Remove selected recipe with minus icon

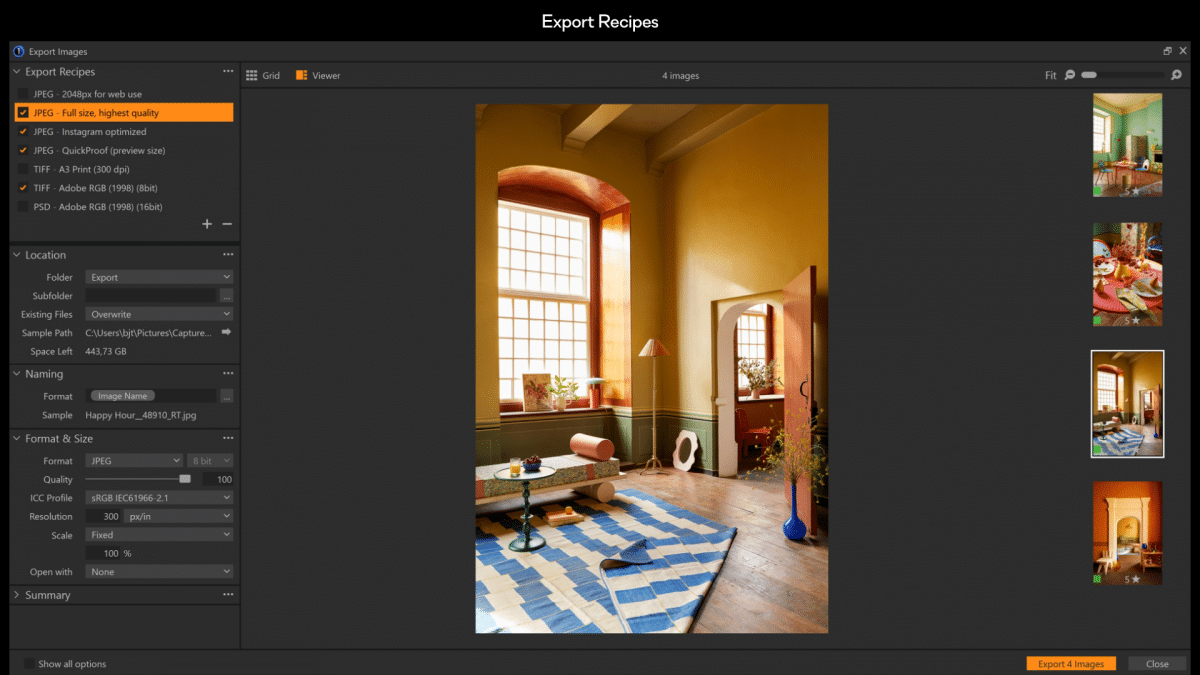click(x=227, y=224)
